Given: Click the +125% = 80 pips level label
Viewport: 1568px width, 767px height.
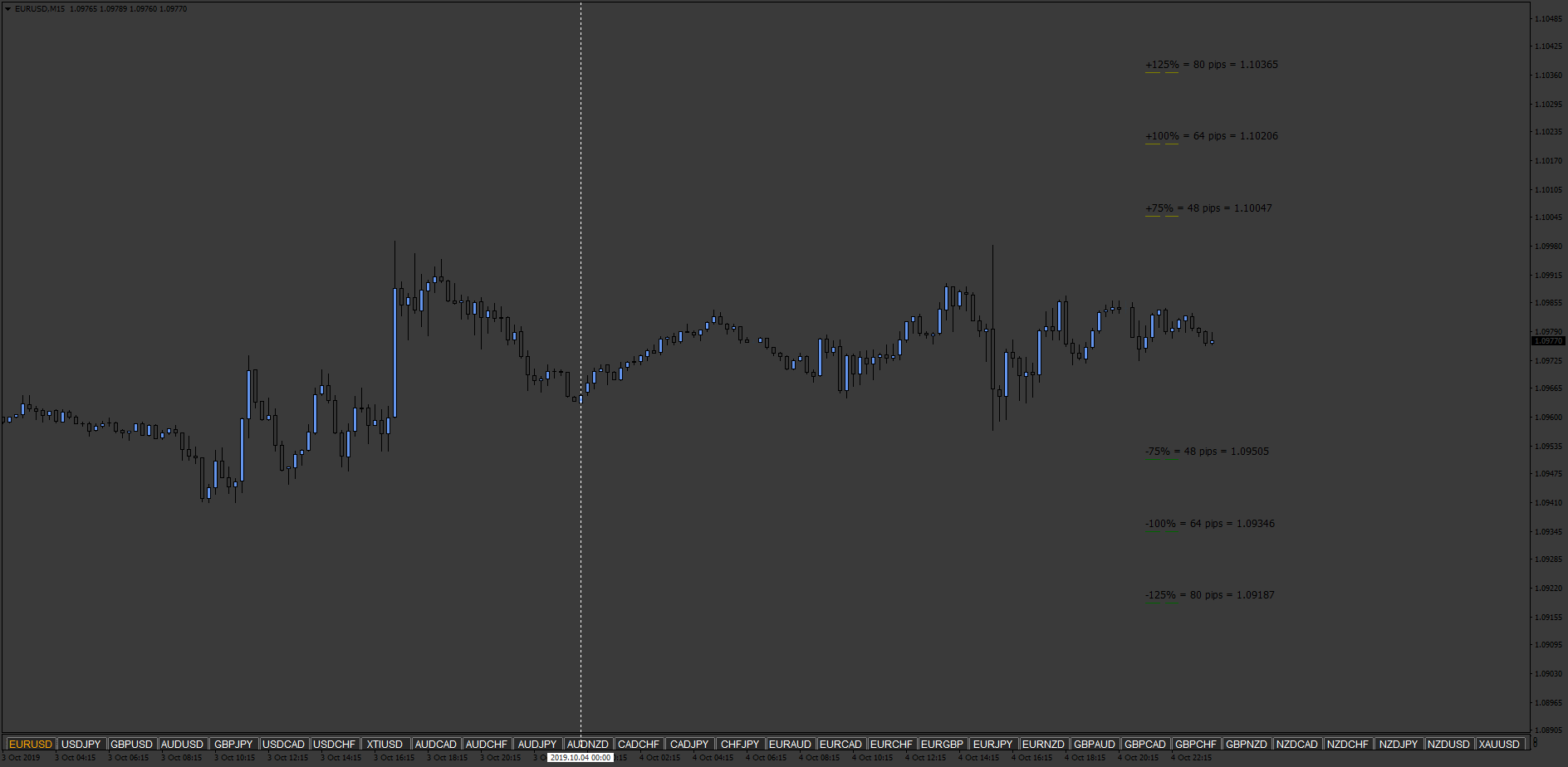Looking at the screenshot, I should [1212, 65].
